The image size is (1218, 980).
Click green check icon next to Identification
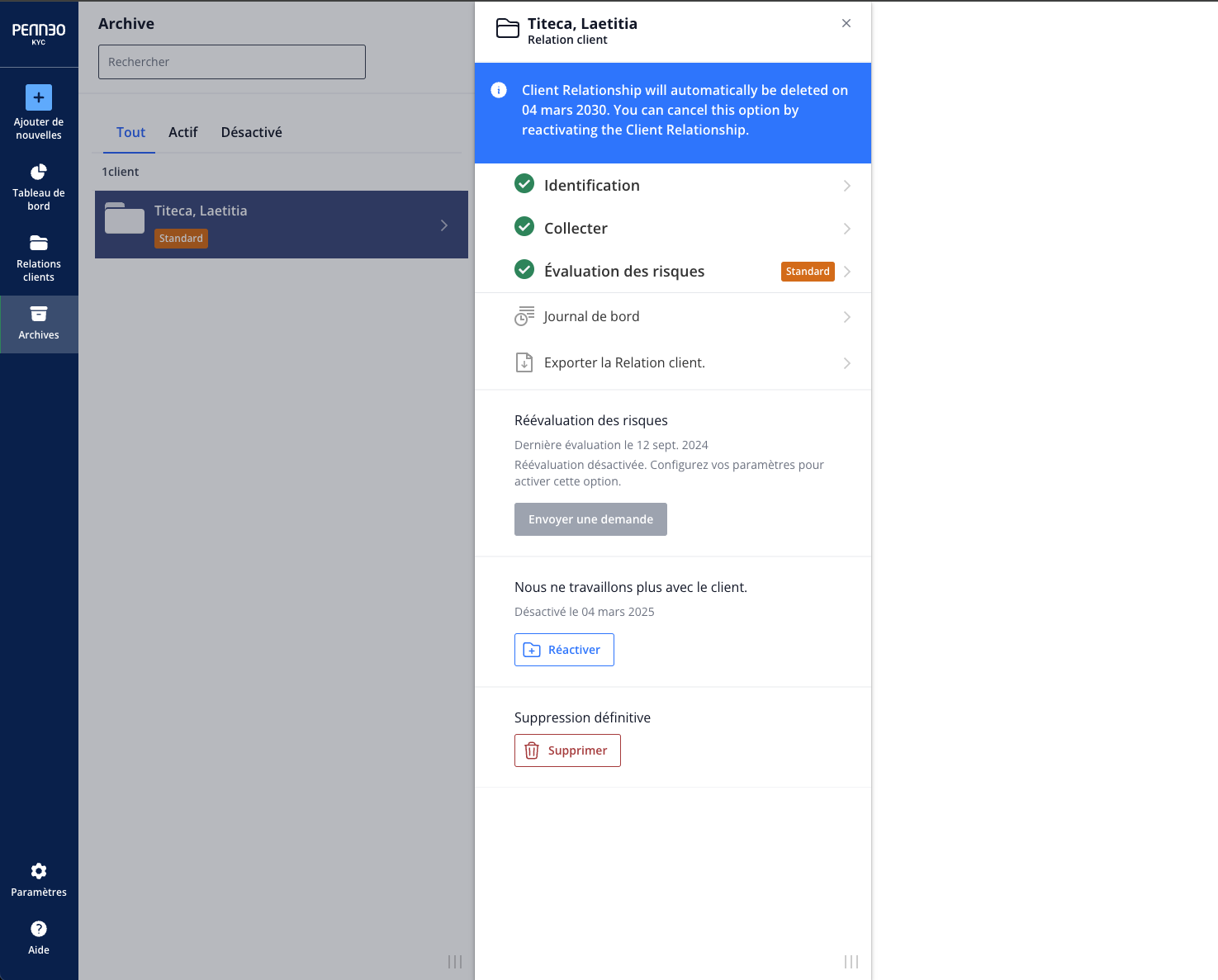click(524, 183)
